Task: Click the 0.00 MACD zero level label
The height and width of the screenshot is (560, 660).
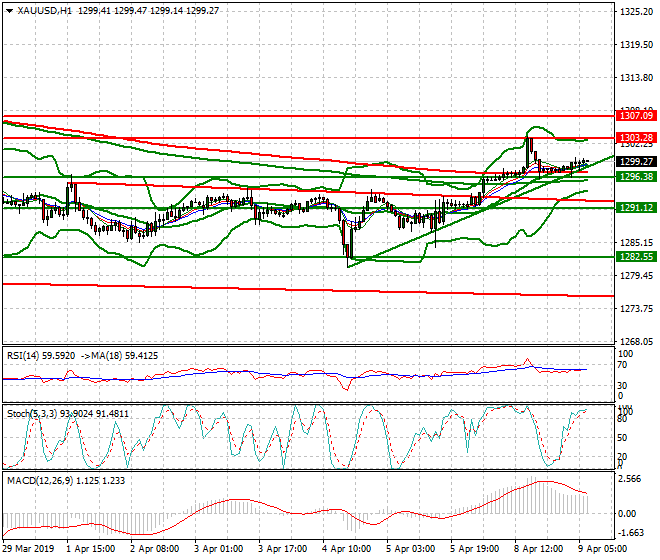Action: coord(627,514)
